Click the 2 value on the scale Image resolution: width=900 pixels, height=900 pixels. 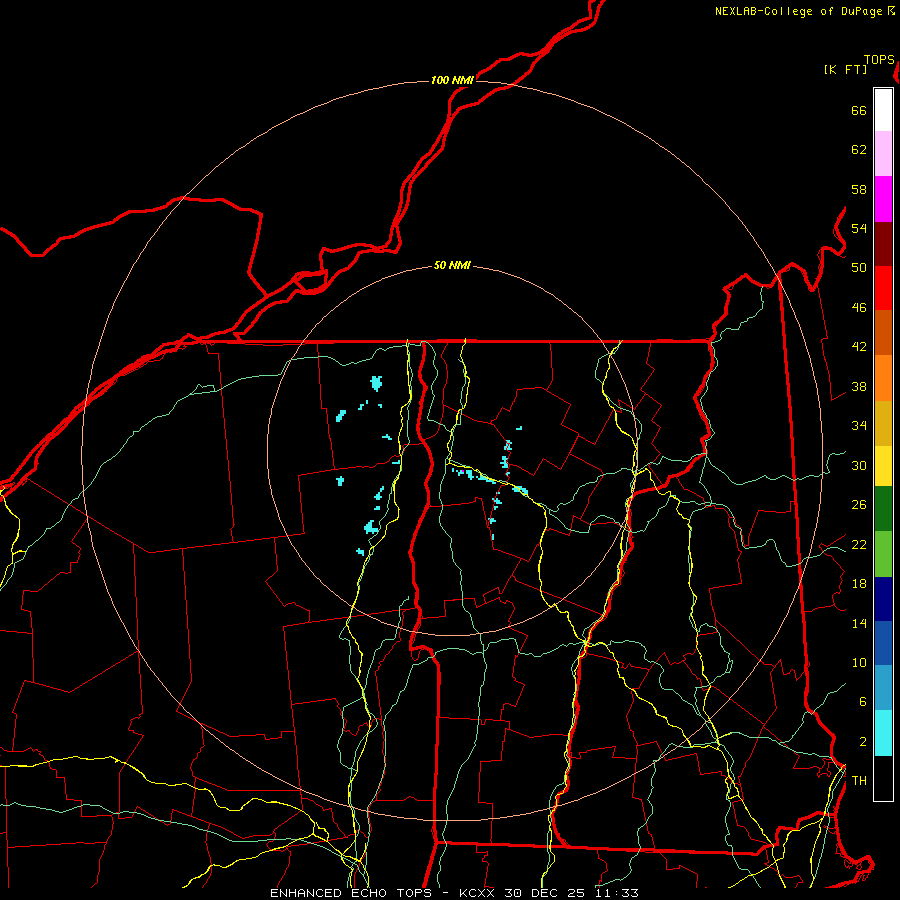coord(863,742)
